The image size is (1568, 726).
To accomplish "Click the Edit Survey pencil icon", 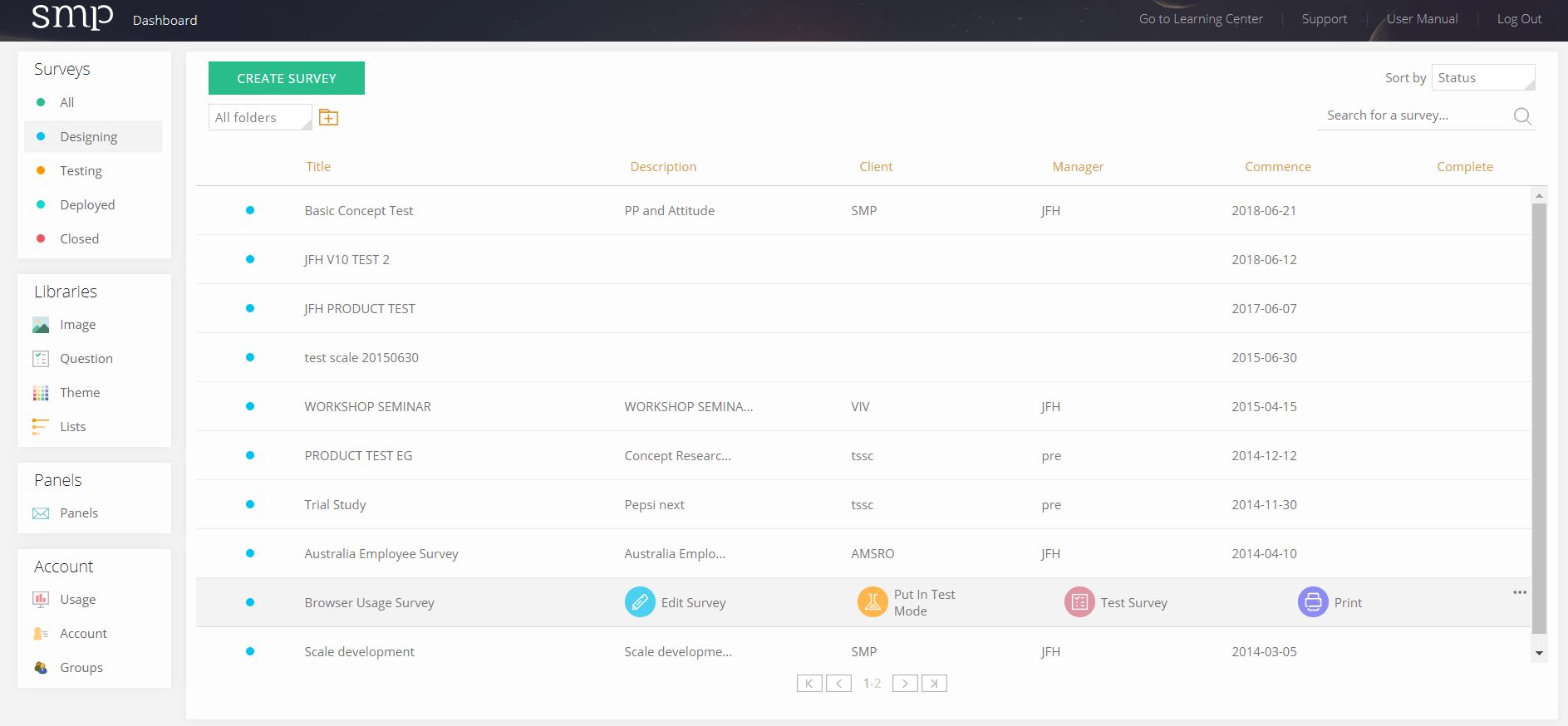I will click(640, 602).
